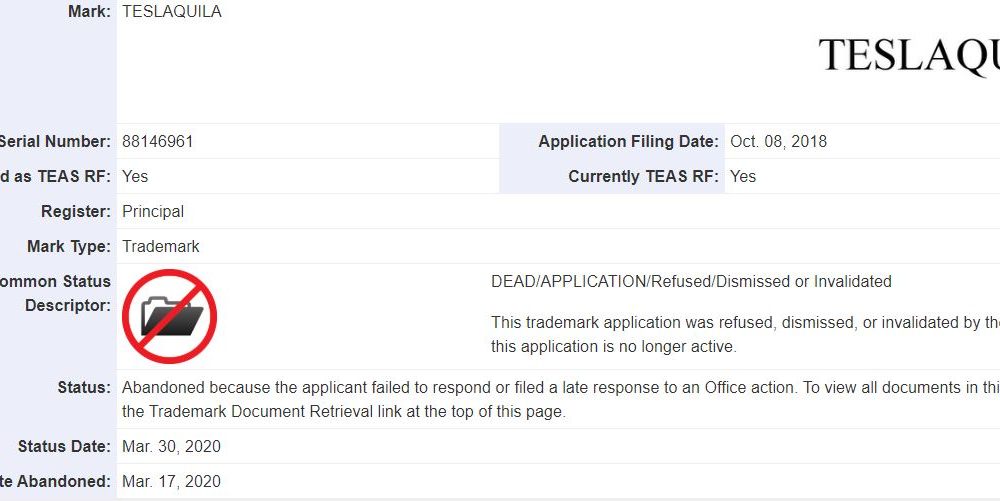Click the Mark Type label
Screen dimensions: 1000x501
[69, 247]
